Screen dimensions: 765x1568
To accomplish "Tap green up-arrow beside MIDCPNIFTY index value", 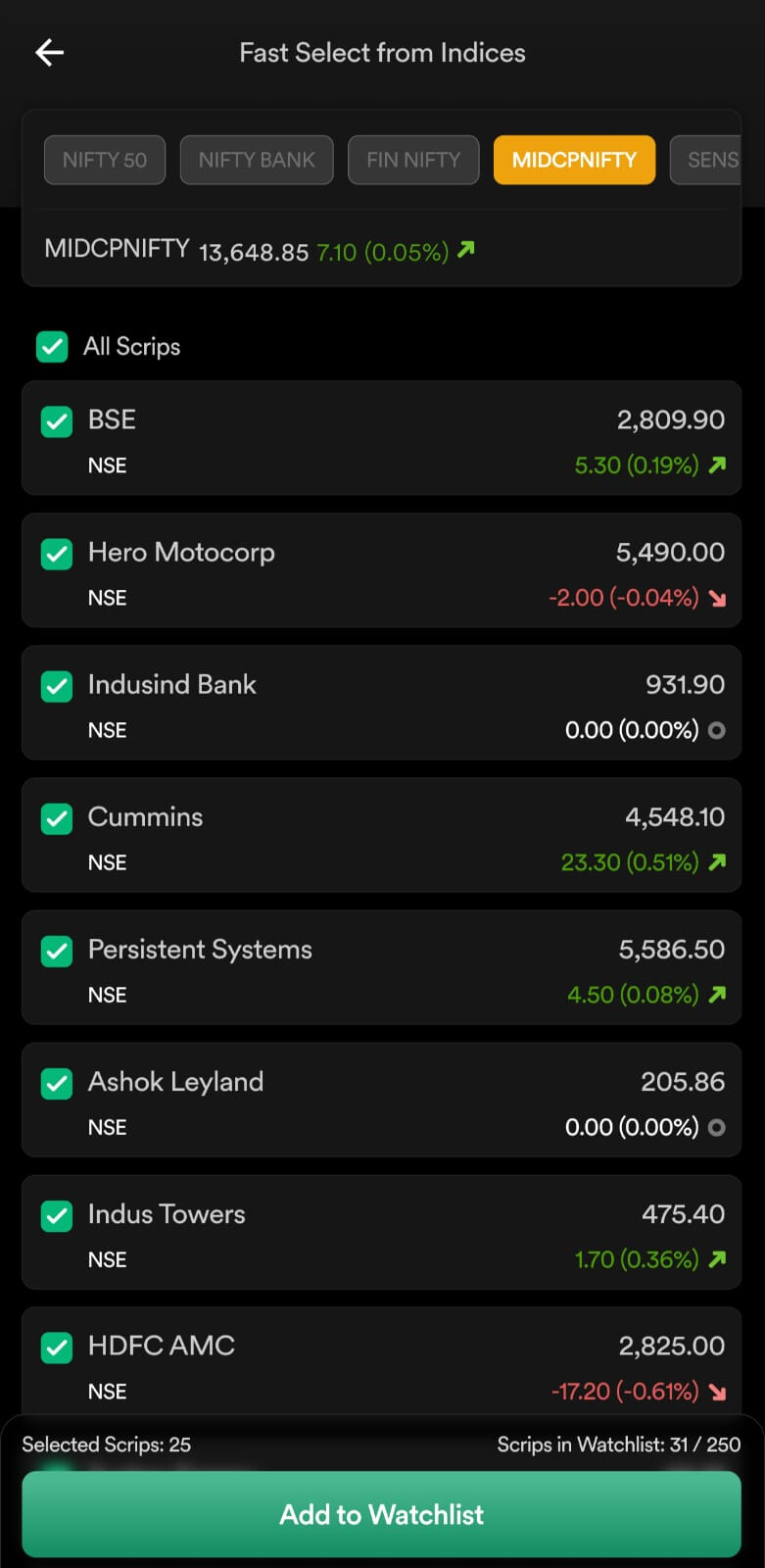I will pyautogui.click(x=466, y=250).
